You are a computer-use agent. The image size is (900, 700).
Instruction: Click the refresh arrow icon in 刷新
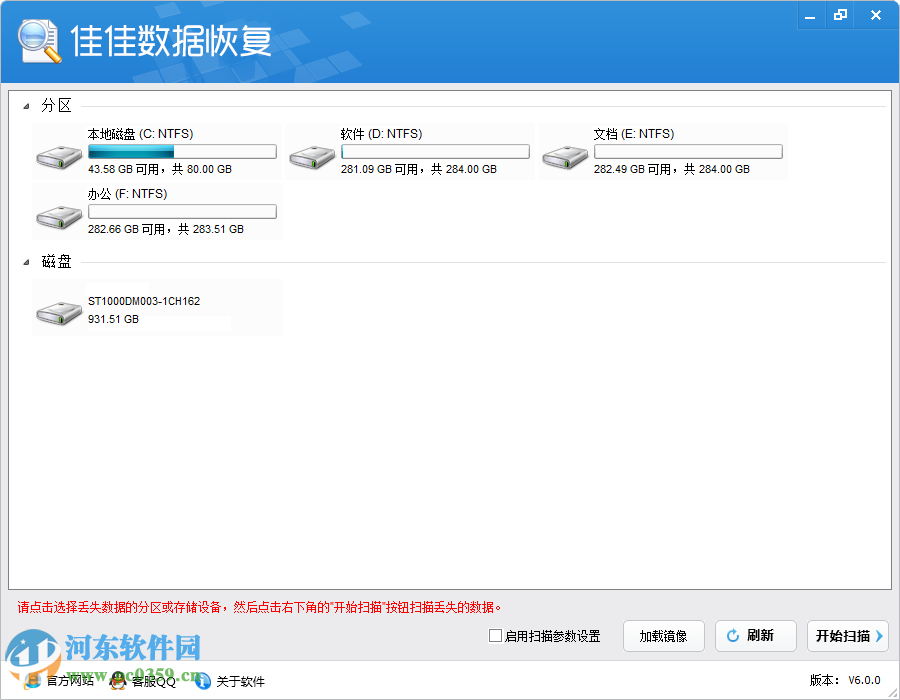(x=732, y=636)
